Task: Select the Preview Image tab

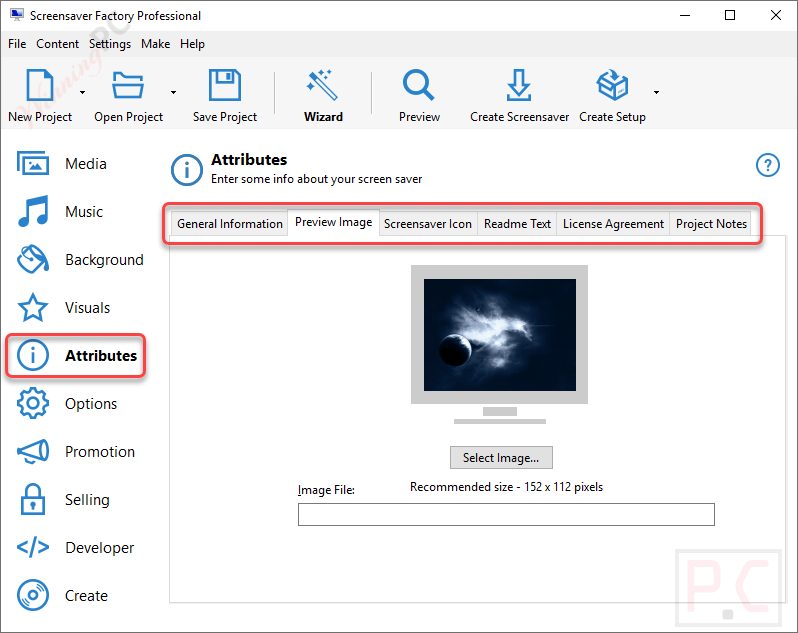Action: (333, 222)
